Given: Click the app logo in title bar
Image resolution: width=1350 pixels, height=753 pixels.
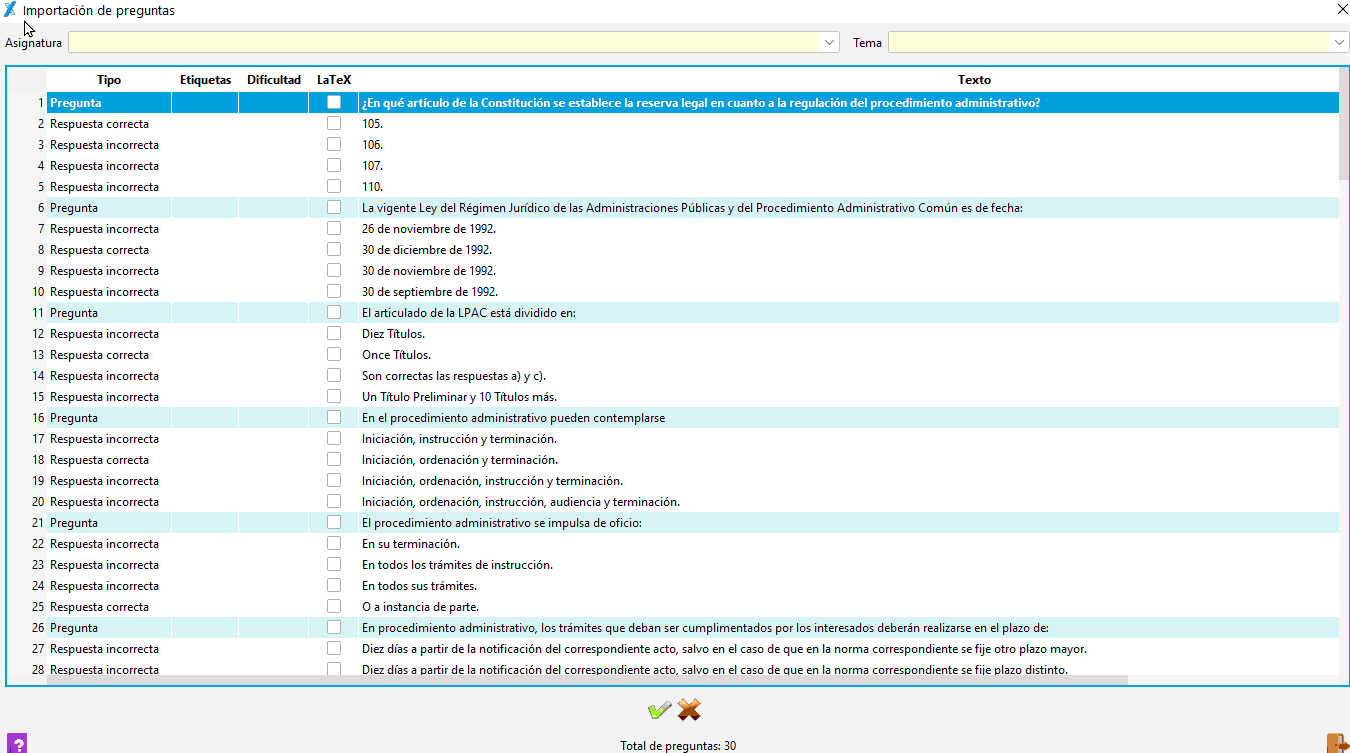Looking at the screenshot, I should [x=10, y=10].
